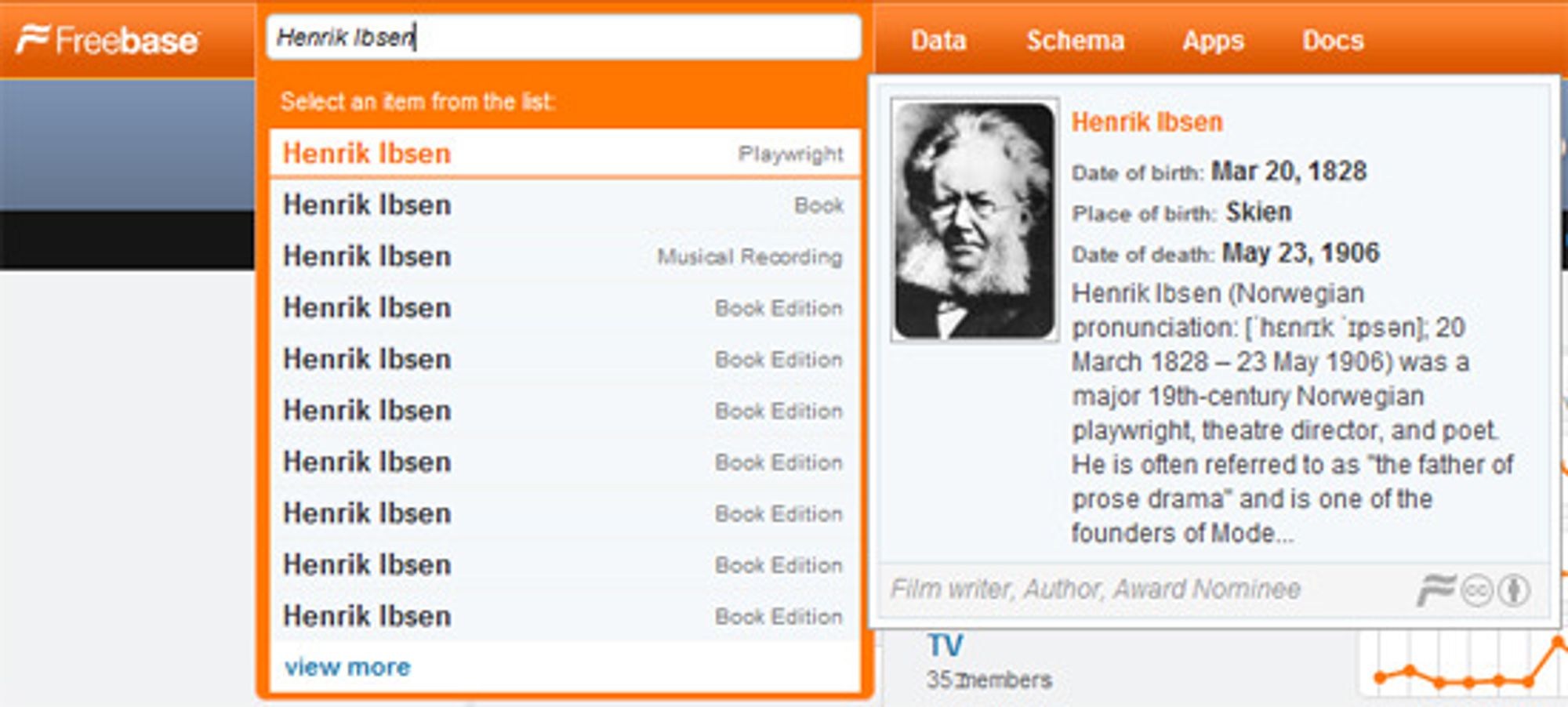This screenshot has height=707, width=1568.
Task: Open the Docs menu
Action: (1333, 40)
